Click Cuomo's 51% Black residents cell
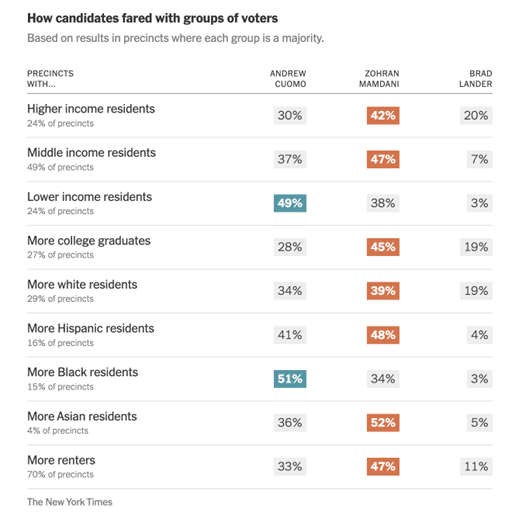Image resolution: width=529 pixels, height=519 pixels. click(x=290, y=379)
